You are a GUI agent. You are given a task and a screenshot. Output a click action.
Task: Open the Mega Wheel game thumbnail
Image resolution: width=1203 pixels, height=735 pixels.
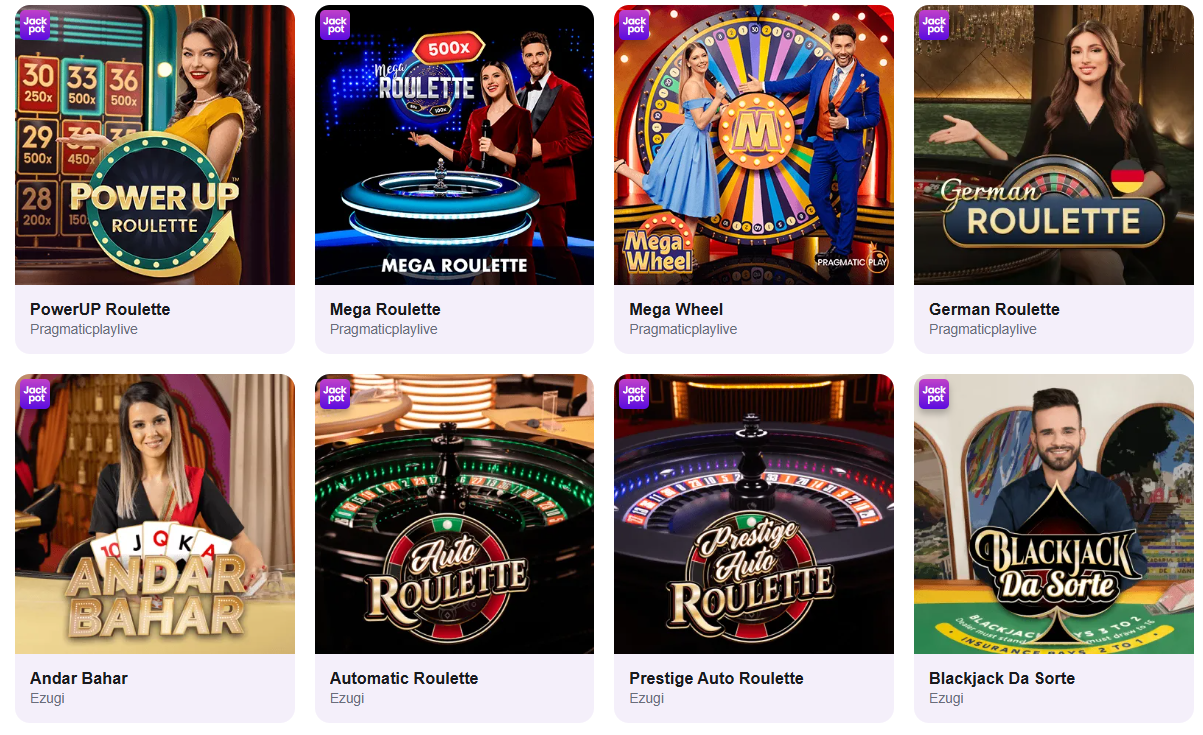coord(753,145)
